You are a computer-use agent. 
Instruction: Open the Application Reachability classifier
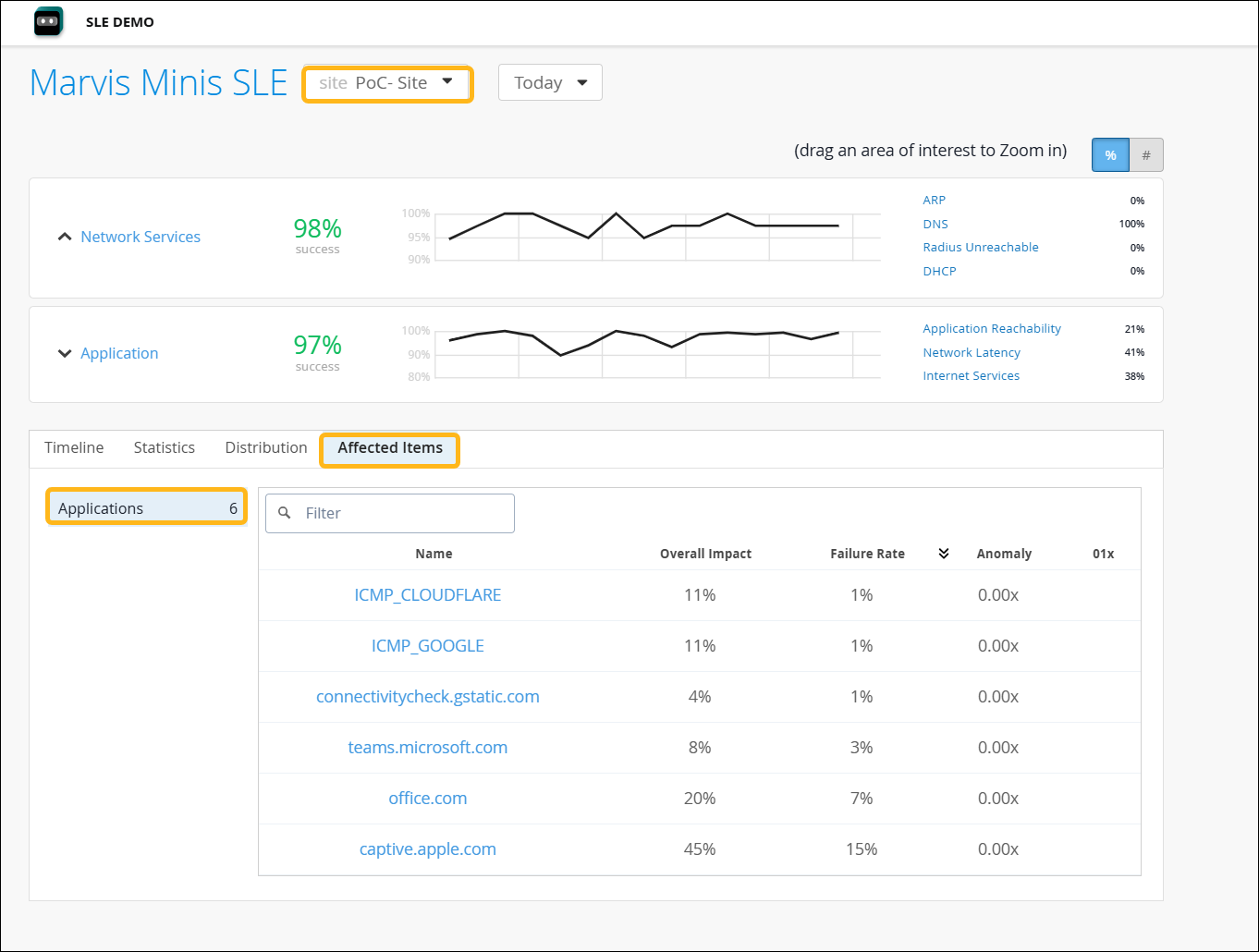[991, 328]
